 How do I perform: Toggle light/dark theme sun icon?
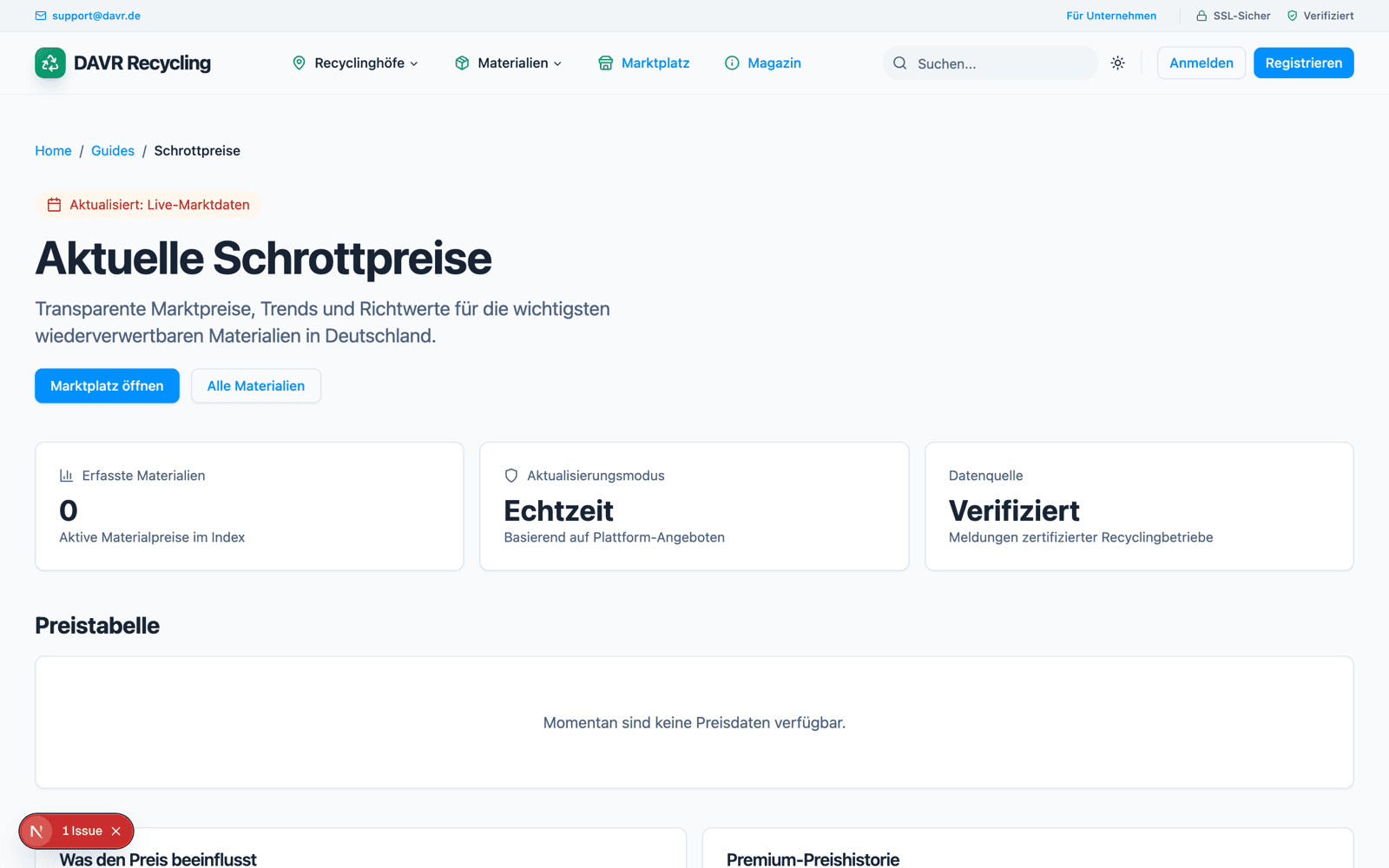coord(1118,62)
